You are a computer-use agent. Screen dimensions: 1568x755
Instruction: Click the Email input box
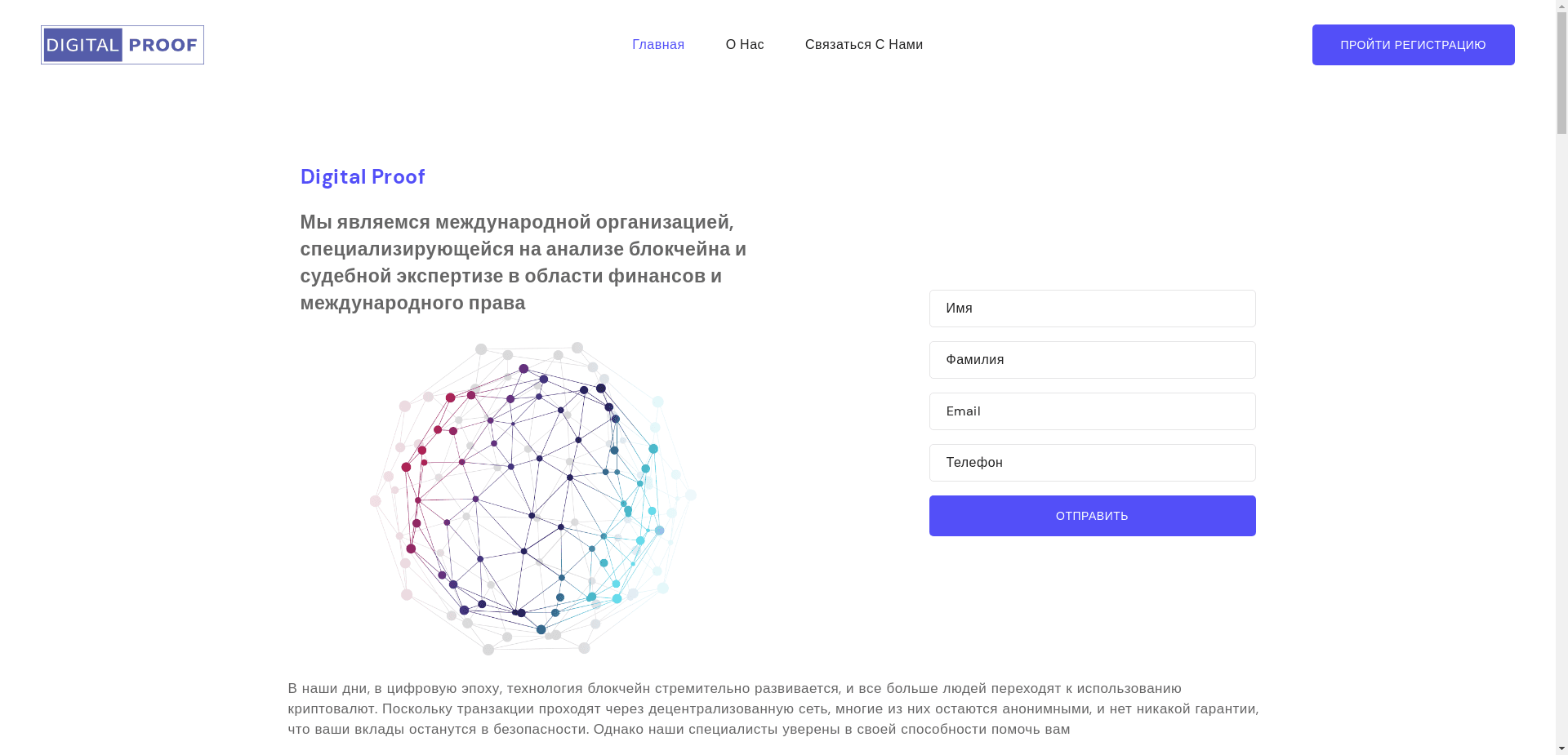(x=1092, y=411)
